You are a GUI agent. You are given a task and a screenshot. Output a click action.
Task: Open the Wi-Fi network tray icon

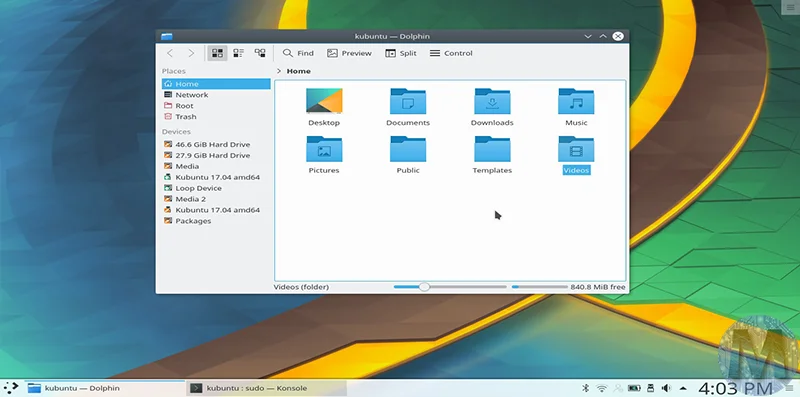pos(602,388)
